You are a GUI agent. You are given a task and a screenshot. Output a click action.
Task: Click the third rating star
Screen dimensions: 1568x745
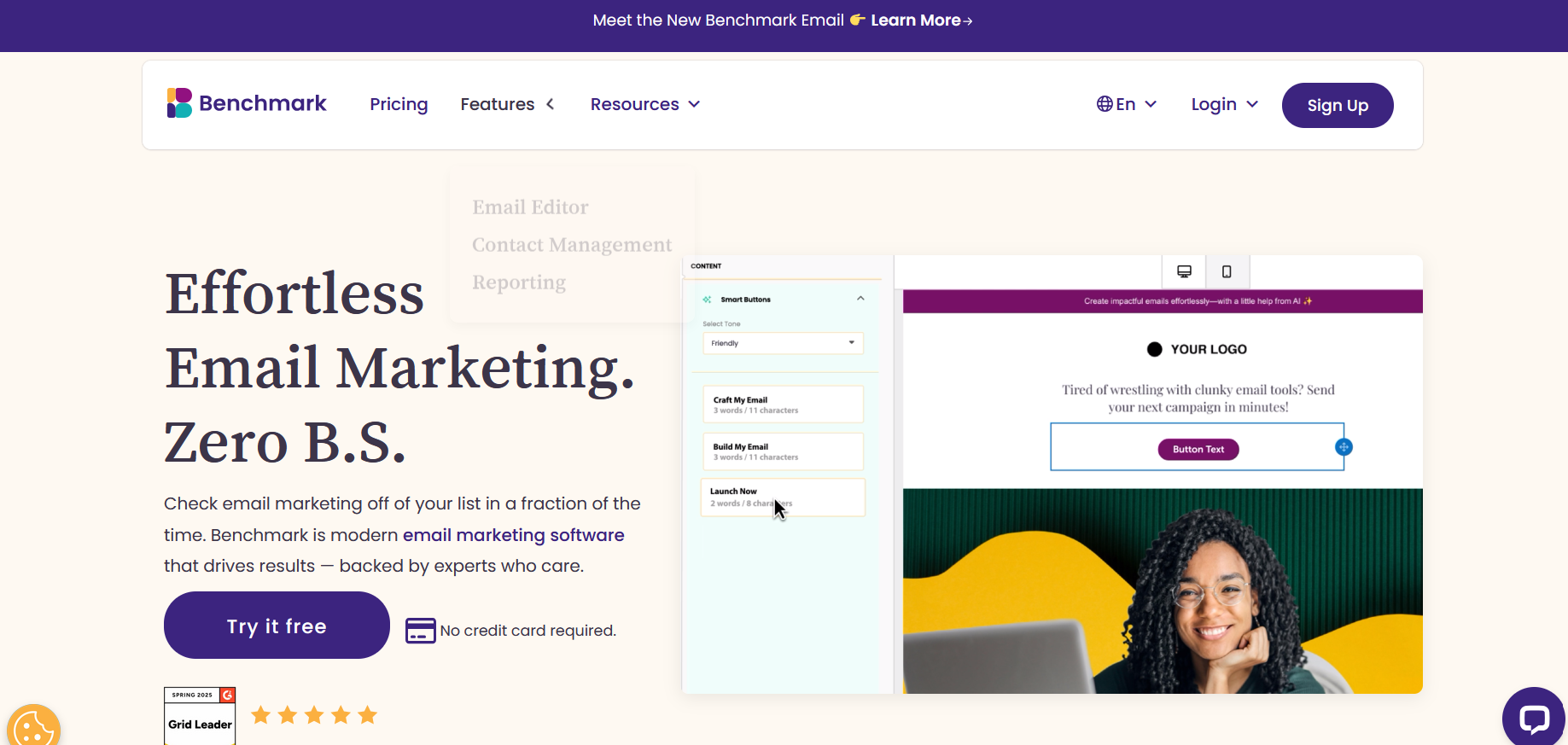(314, 715)
